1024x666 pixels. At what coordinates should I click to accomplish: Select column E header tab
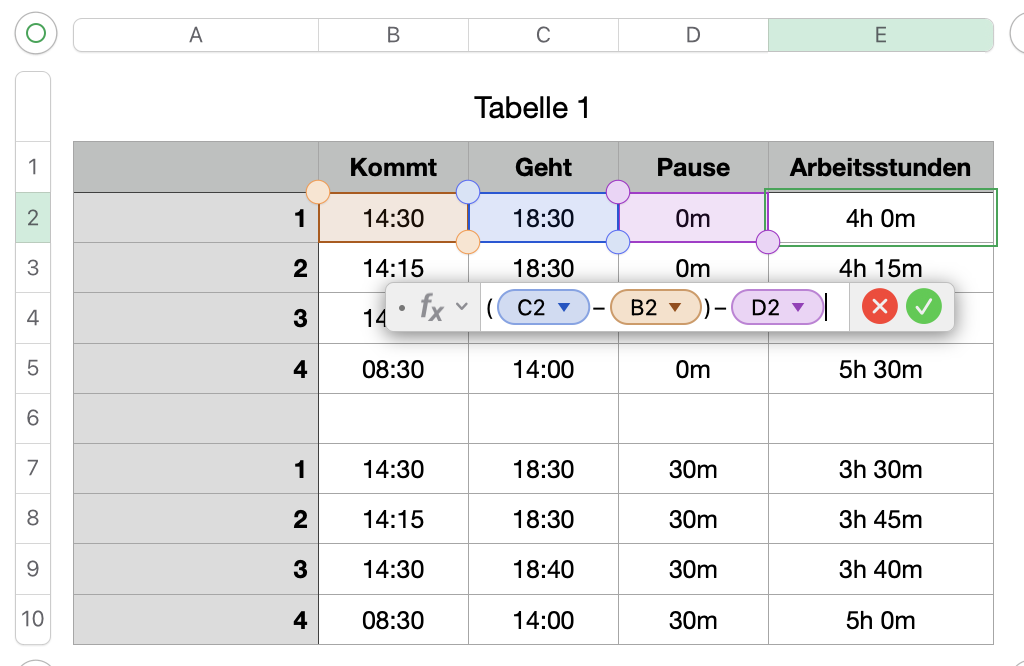[x=880, y=35]
